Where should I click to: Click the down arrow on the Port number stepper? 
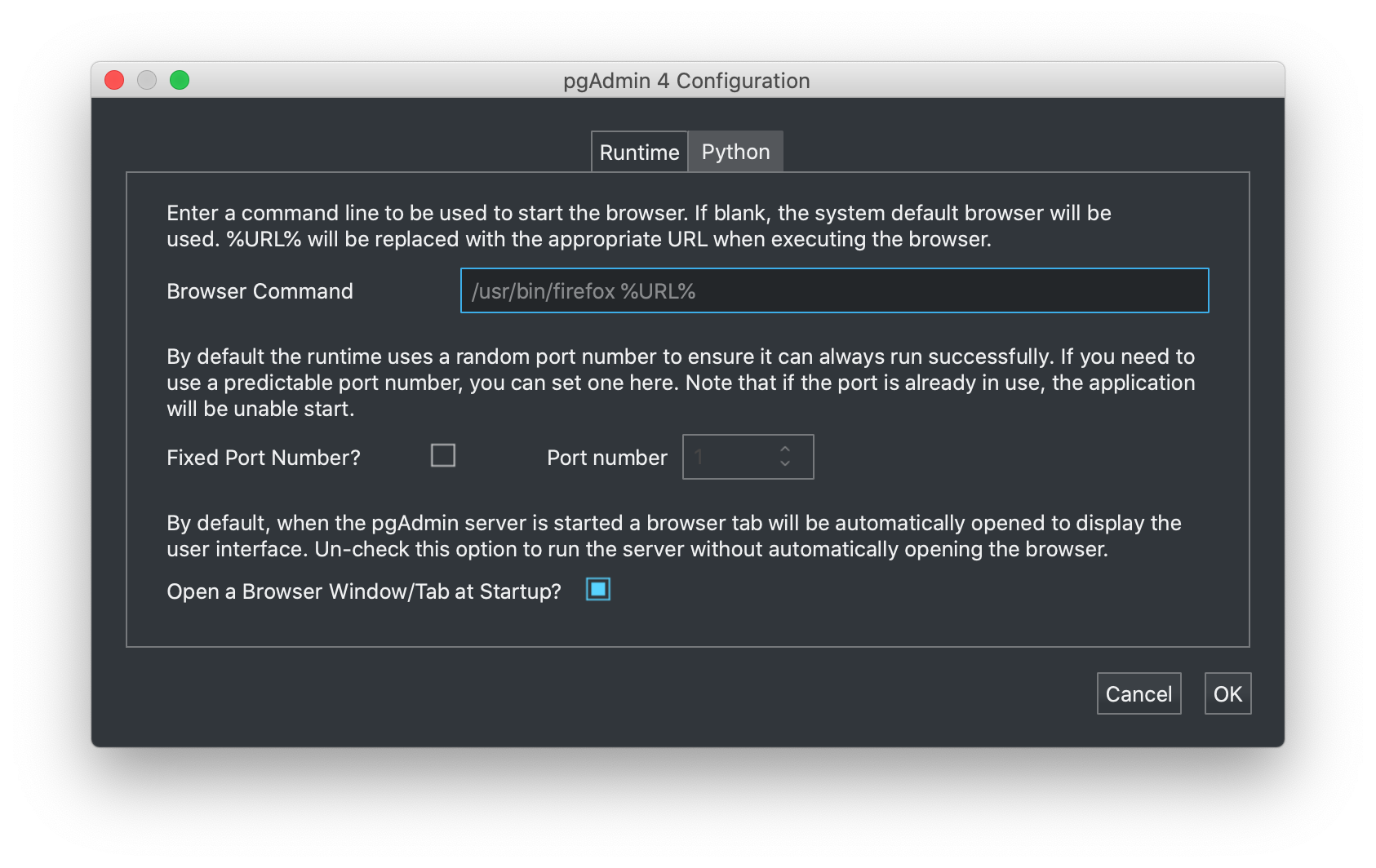[783, 464]
